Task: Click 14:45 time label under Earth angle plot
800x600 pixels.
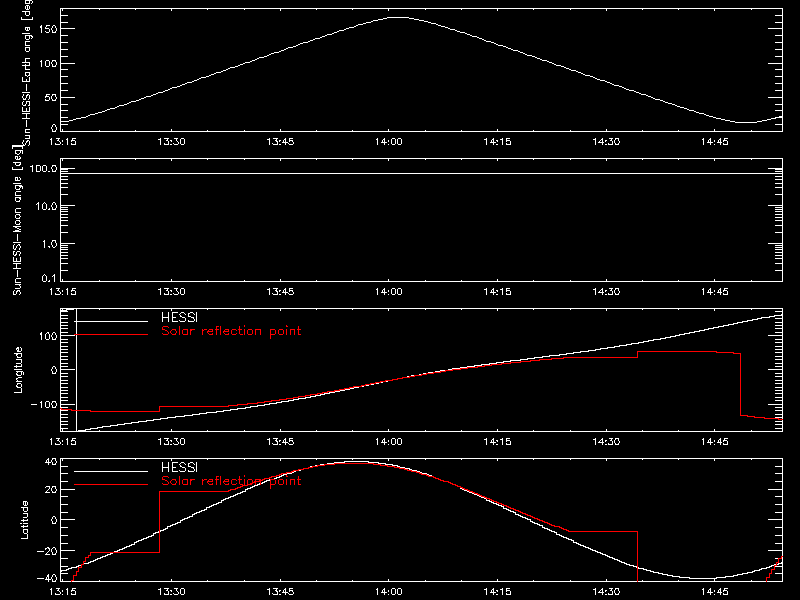Action: point(715,142)
